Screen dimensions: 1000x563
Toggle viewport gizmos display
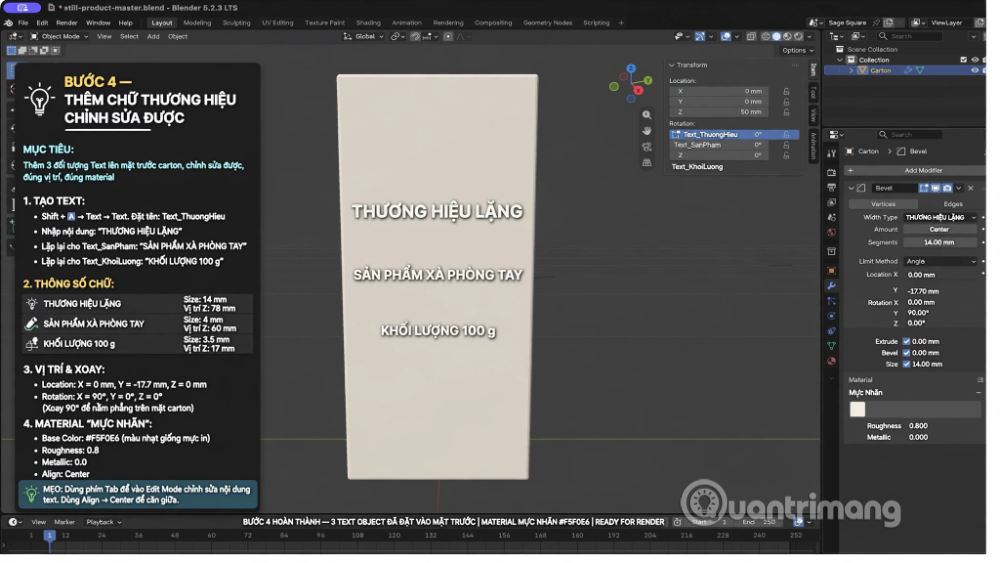(x=701, y=36)
